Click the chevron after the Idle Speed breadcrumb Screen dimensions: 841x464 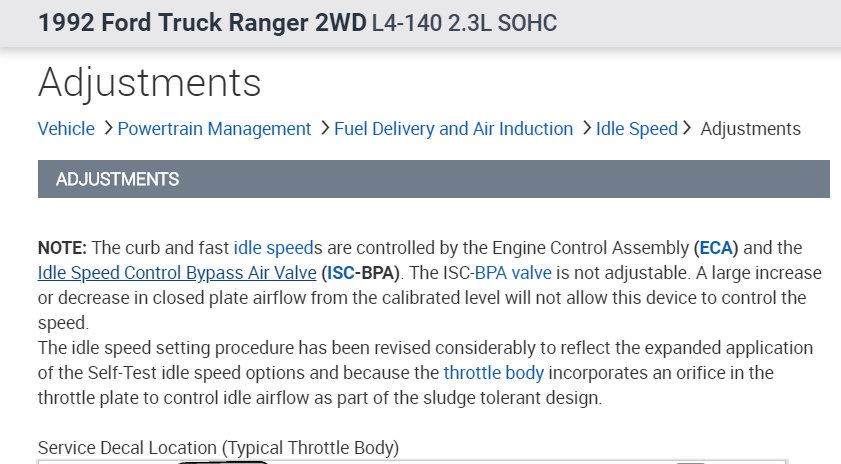[687, 129]
